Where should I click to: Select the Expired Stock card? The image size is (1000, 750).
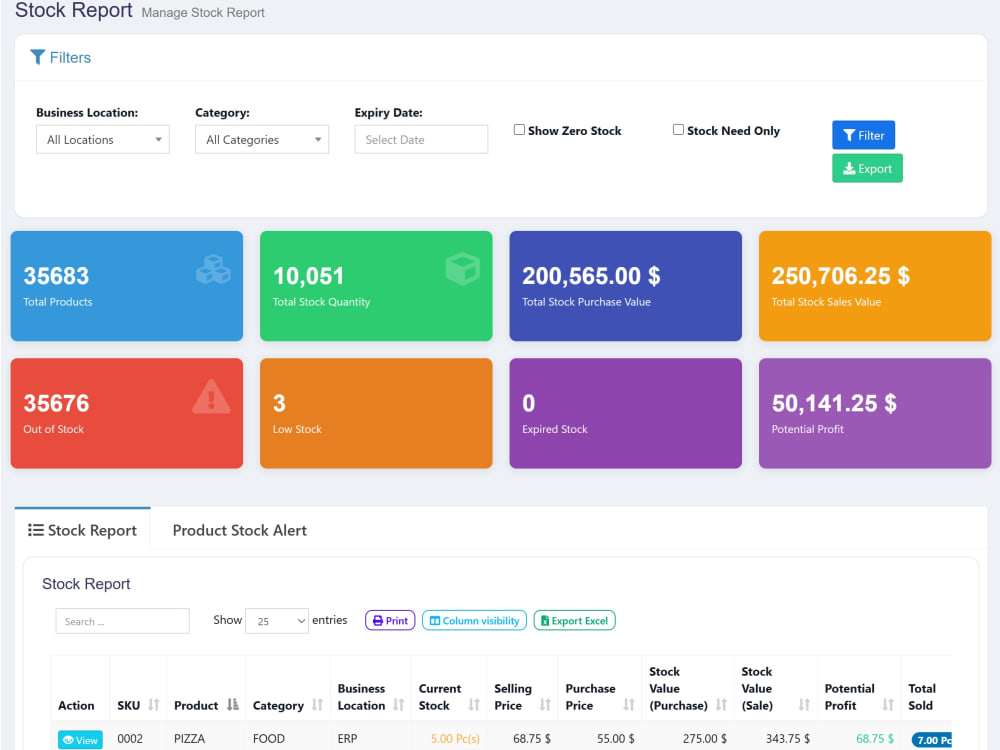(626, 413)
